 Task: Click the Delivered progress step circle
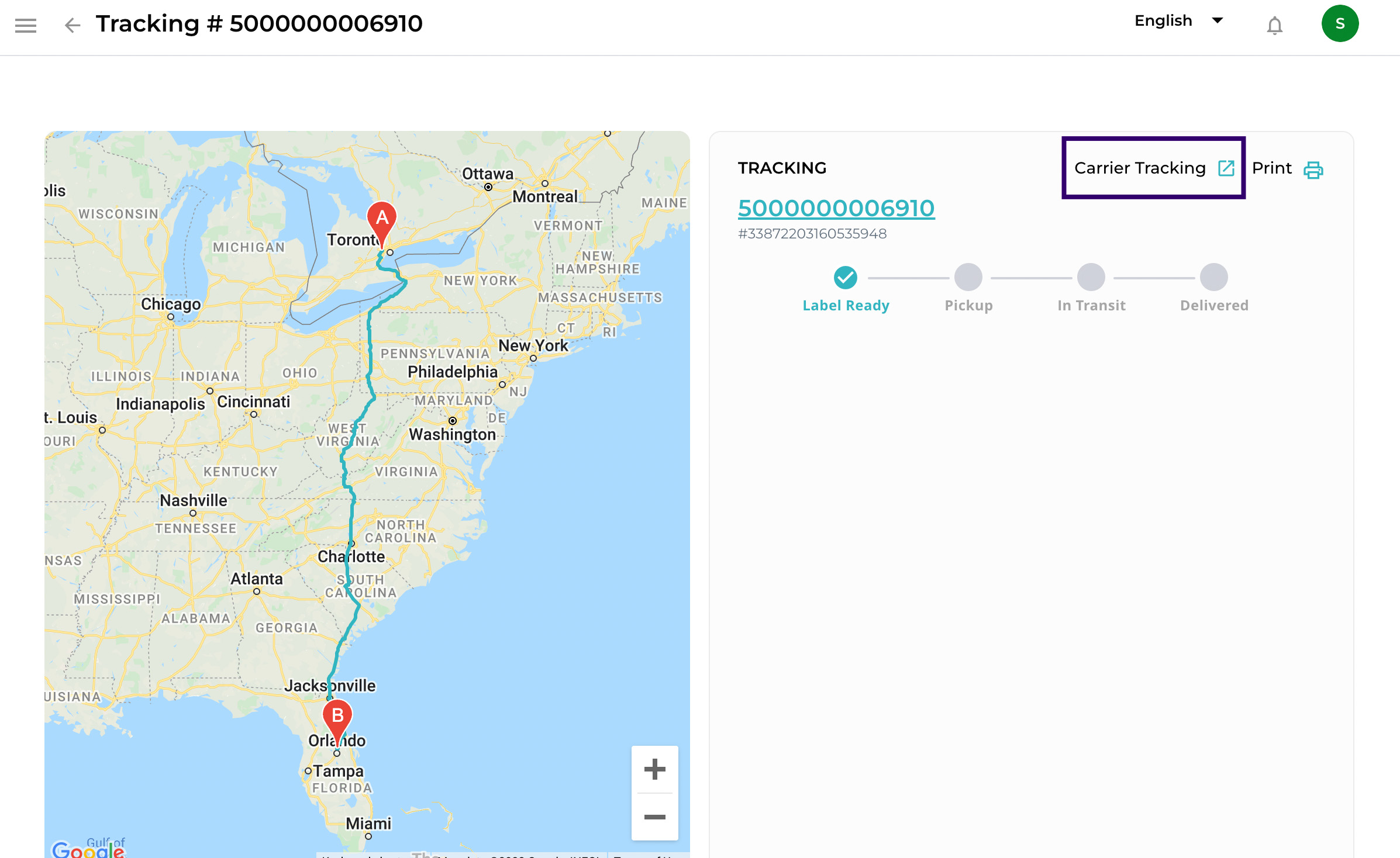(1214, 278)
